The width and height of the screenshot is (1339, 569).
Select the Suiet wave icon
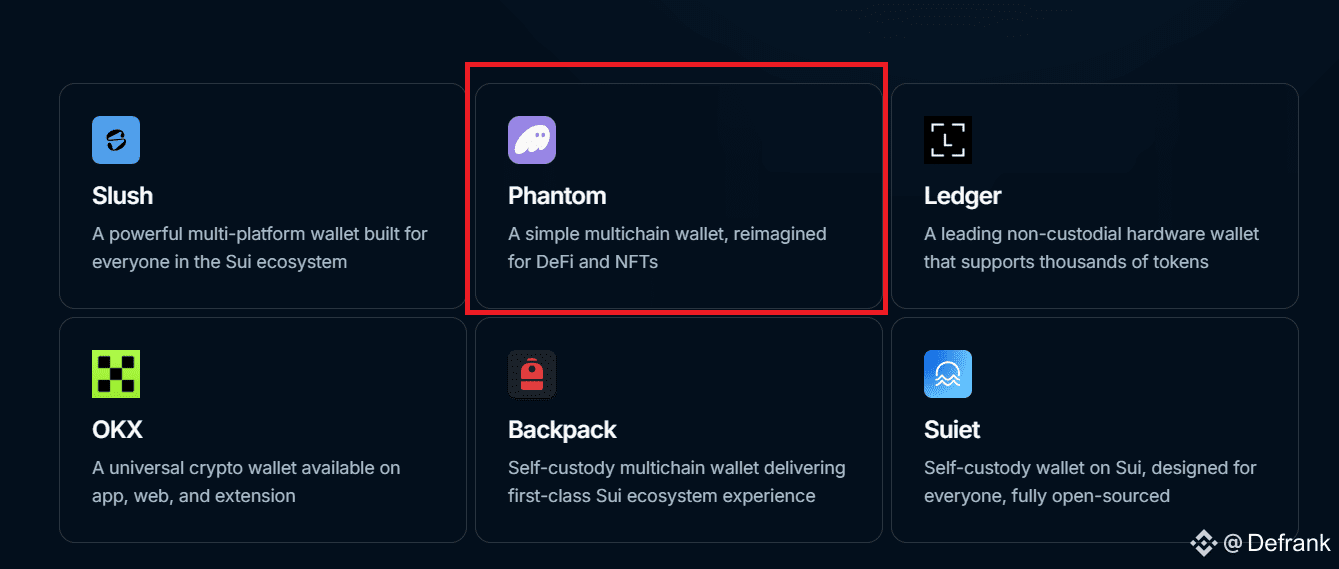coord(948,374)
